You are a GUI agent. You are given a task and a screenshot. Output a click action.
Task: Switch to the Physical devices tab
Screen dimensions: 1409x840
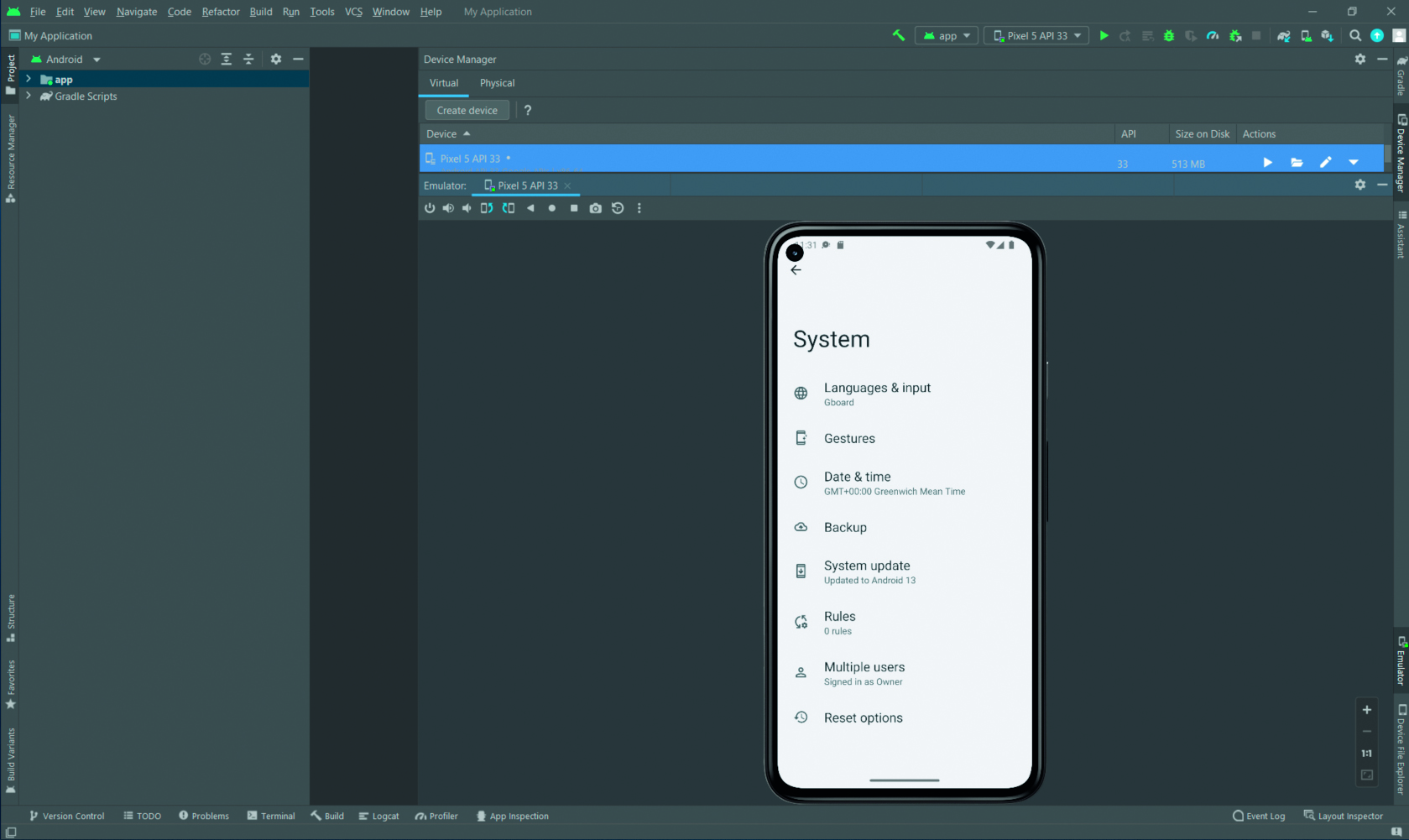pyautogui.click(x=497, y=83)
